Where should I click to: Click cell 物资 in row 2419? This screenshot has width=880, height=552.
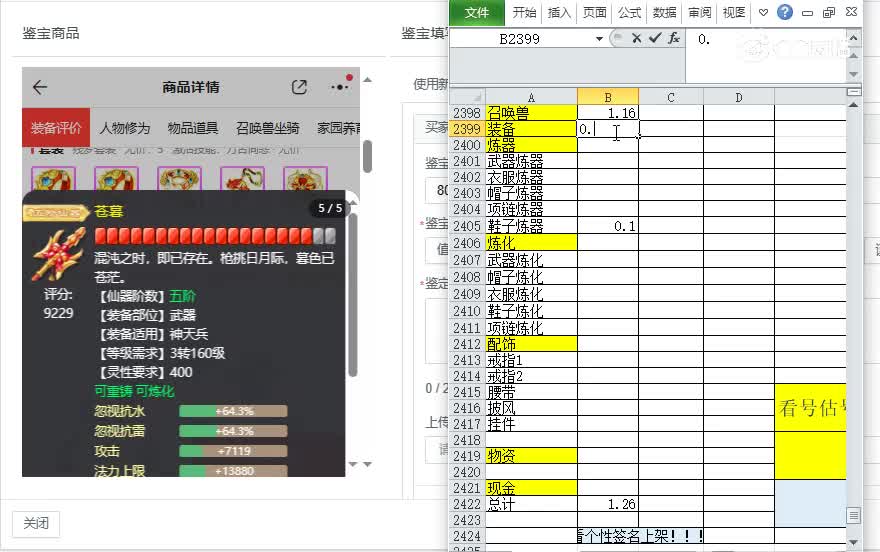pos(531,456)
